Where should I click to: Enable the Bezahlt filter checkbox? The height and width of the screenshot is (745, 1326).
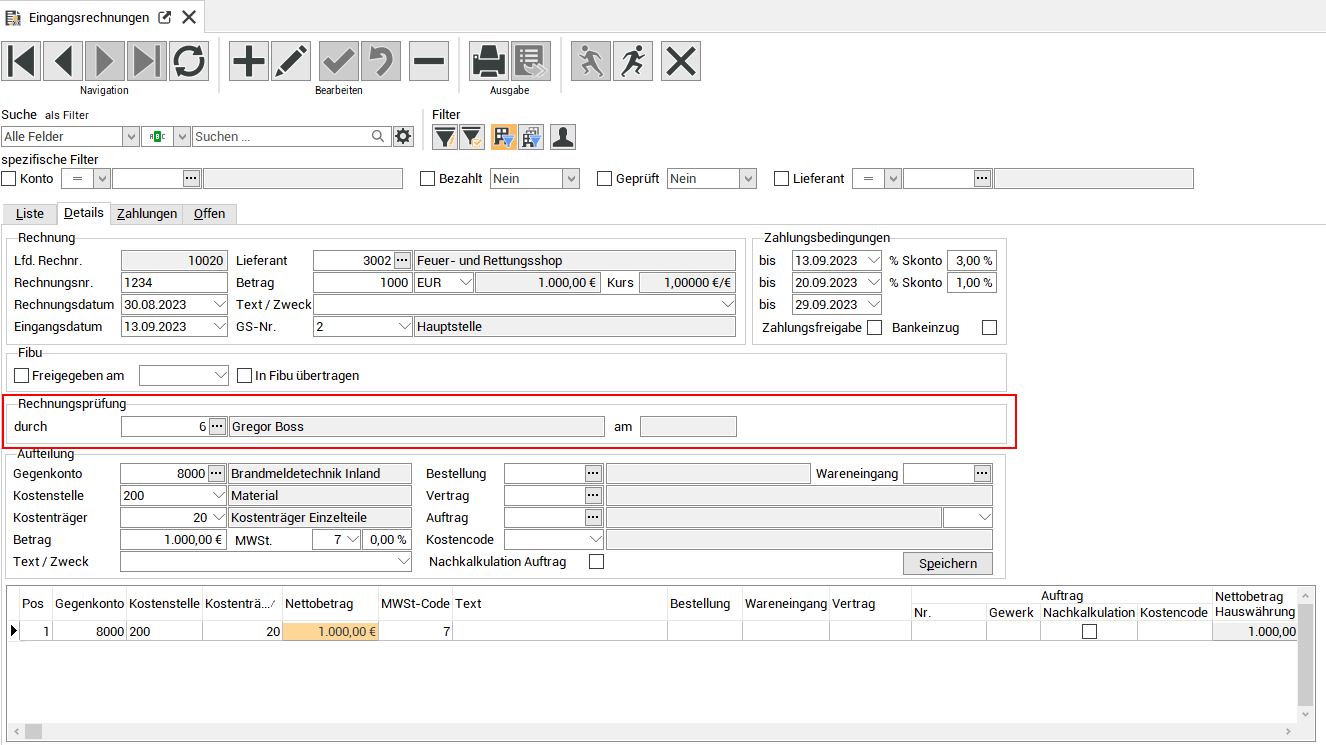point(428,179)
